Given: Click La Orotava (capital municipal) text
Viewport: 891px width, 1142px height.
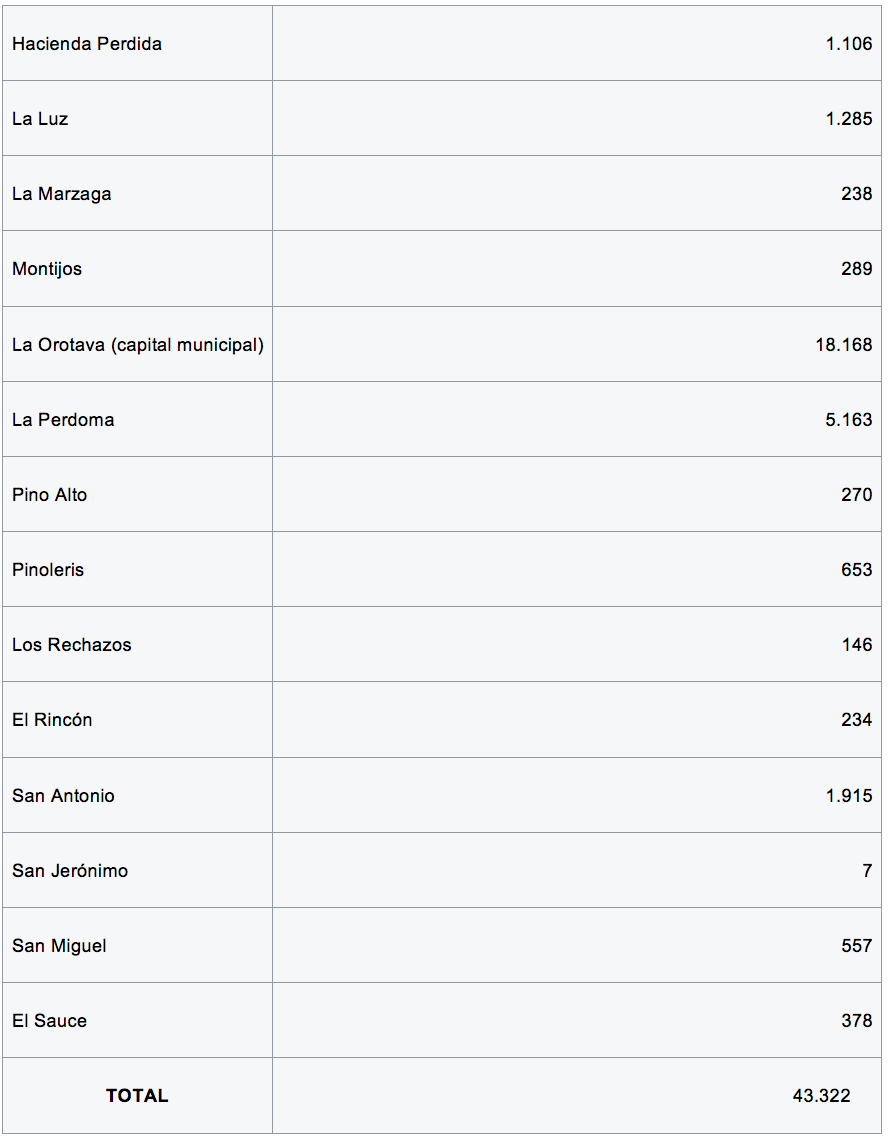Looking at the screenshot, I should tap(138, 345).
